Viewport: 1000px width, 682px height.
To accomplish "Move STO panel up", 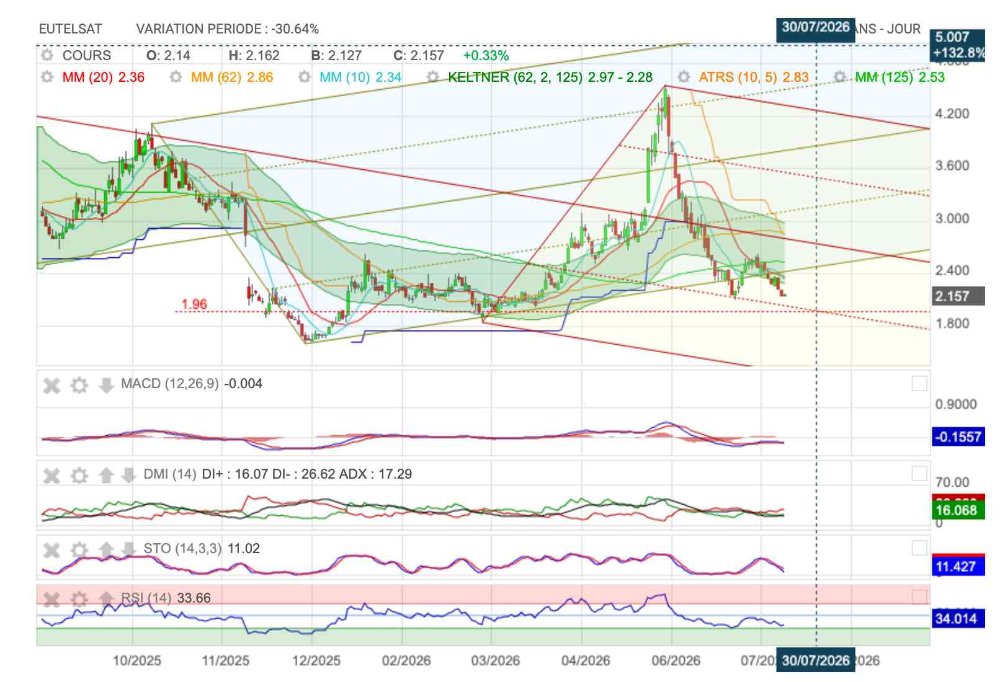I will (x=106, y=549).
